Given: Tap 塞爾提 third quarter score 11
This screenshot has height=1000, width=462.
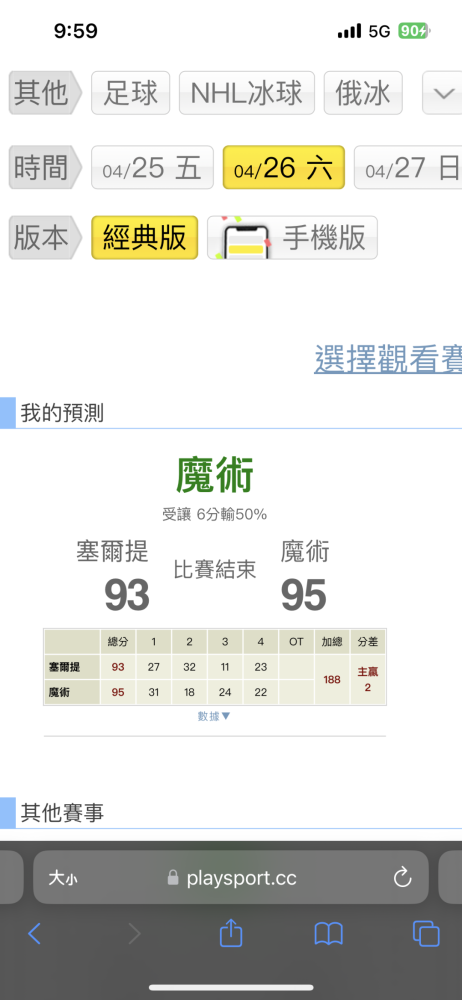Looking at the screenshot, I should pos(225,668).
